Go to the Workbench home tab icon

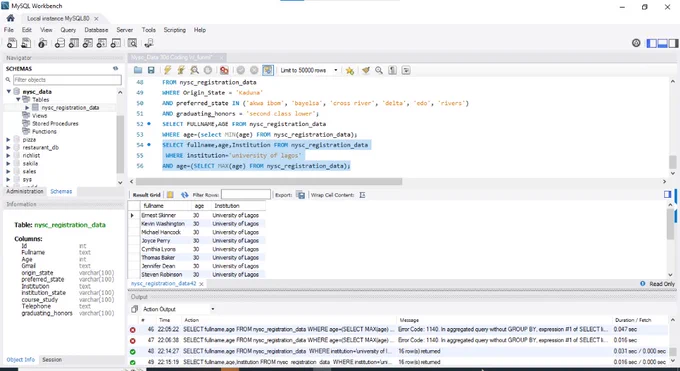pyautogui.click(x=10, y=18)
